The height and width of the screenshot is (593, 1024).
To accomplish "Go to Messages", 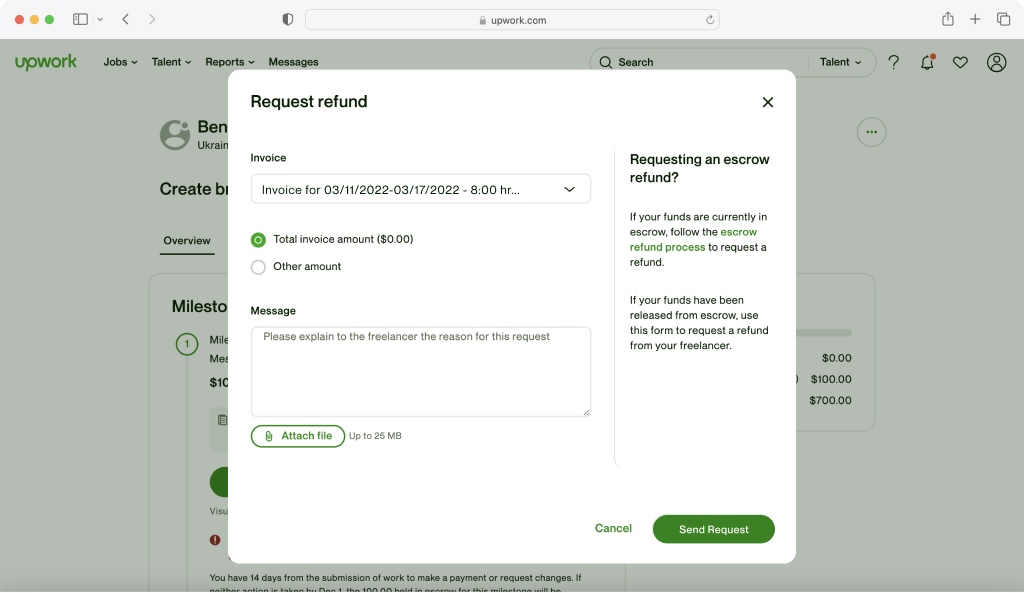I will (x=293, y=62).
